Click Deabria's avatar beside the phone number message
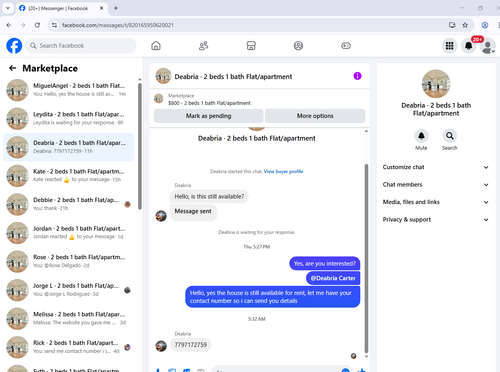This screenshot has height=372, width=500. [161, 346]
